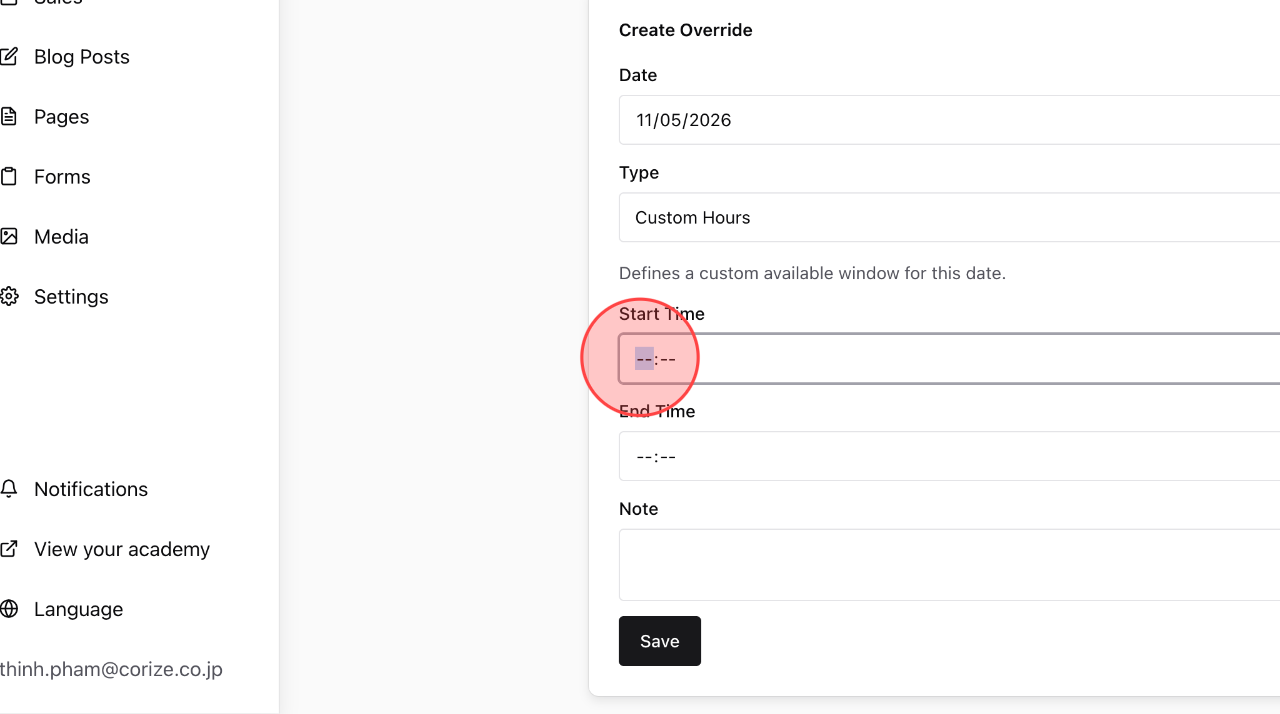1280x714 pixels.
Task: Click the Type label
Action: tap(639, 173)
